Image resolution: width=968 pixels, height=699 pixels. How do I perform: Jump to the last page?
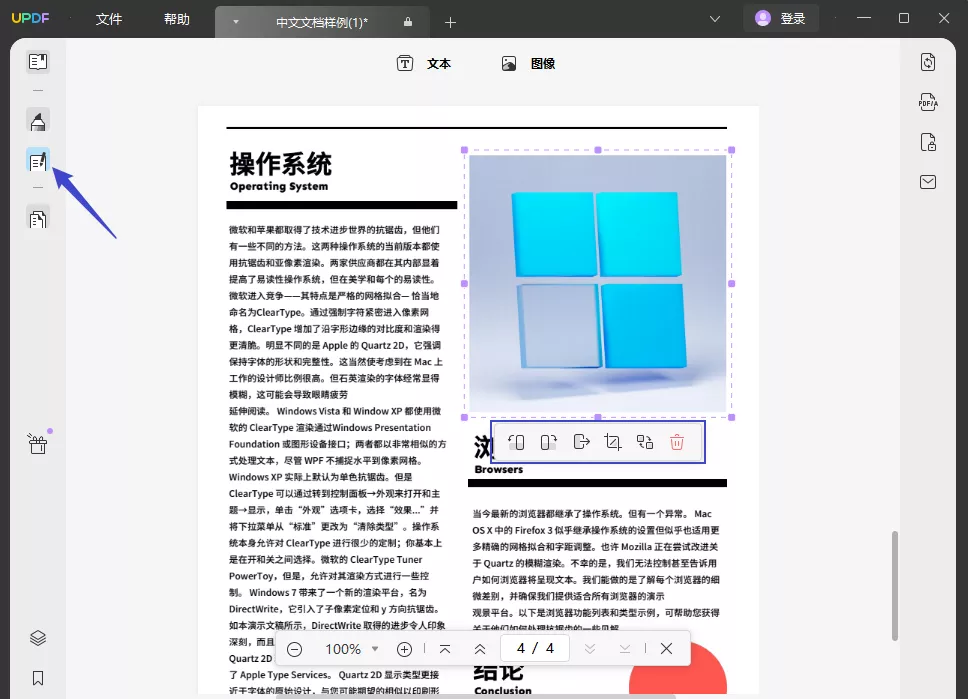(625, 649)
